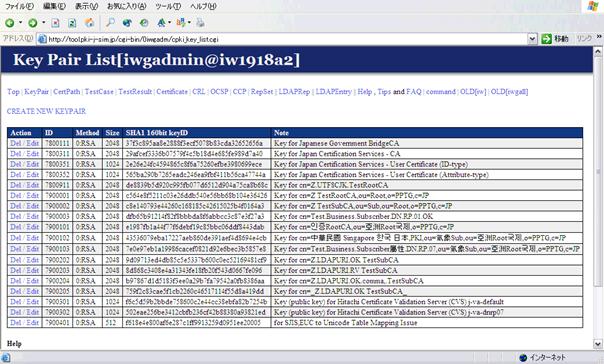Click the リンク links toolbar label
Viewport: 604px width, 364px height.
coord(584,39)
